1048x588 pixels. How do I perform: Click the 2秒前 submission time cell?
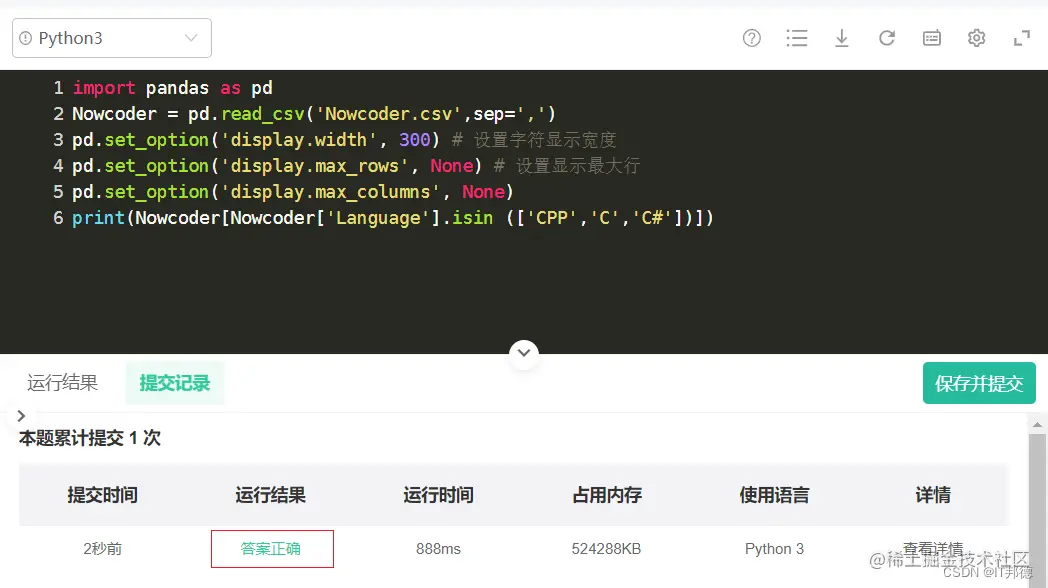coord(102,549)
